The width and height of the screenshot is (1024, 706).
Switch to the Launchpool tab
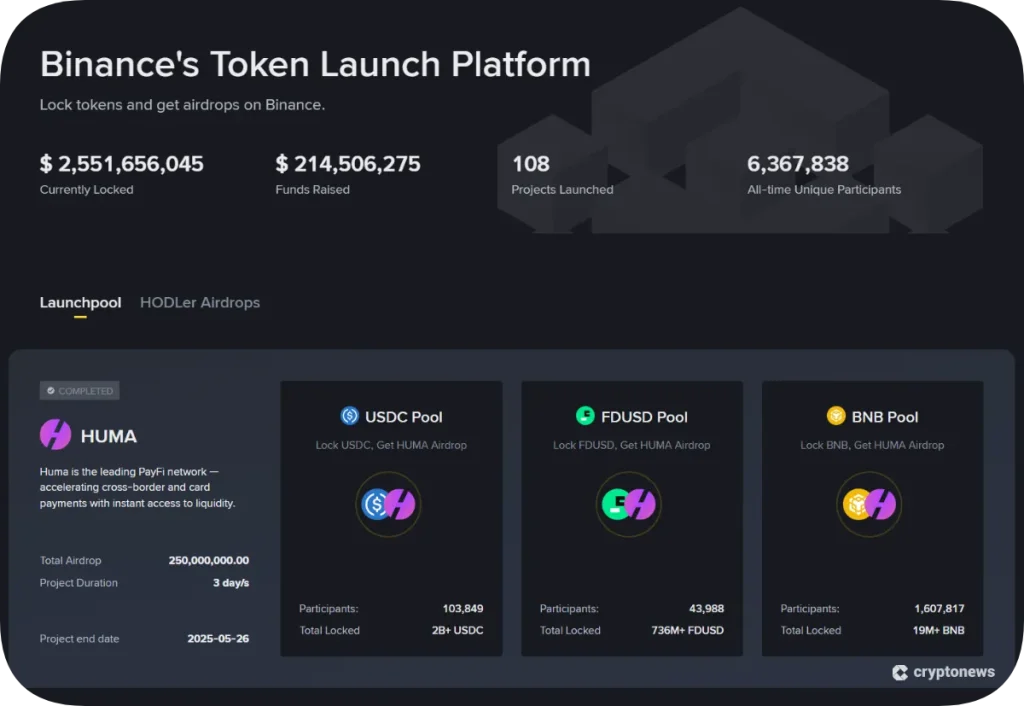80,302
